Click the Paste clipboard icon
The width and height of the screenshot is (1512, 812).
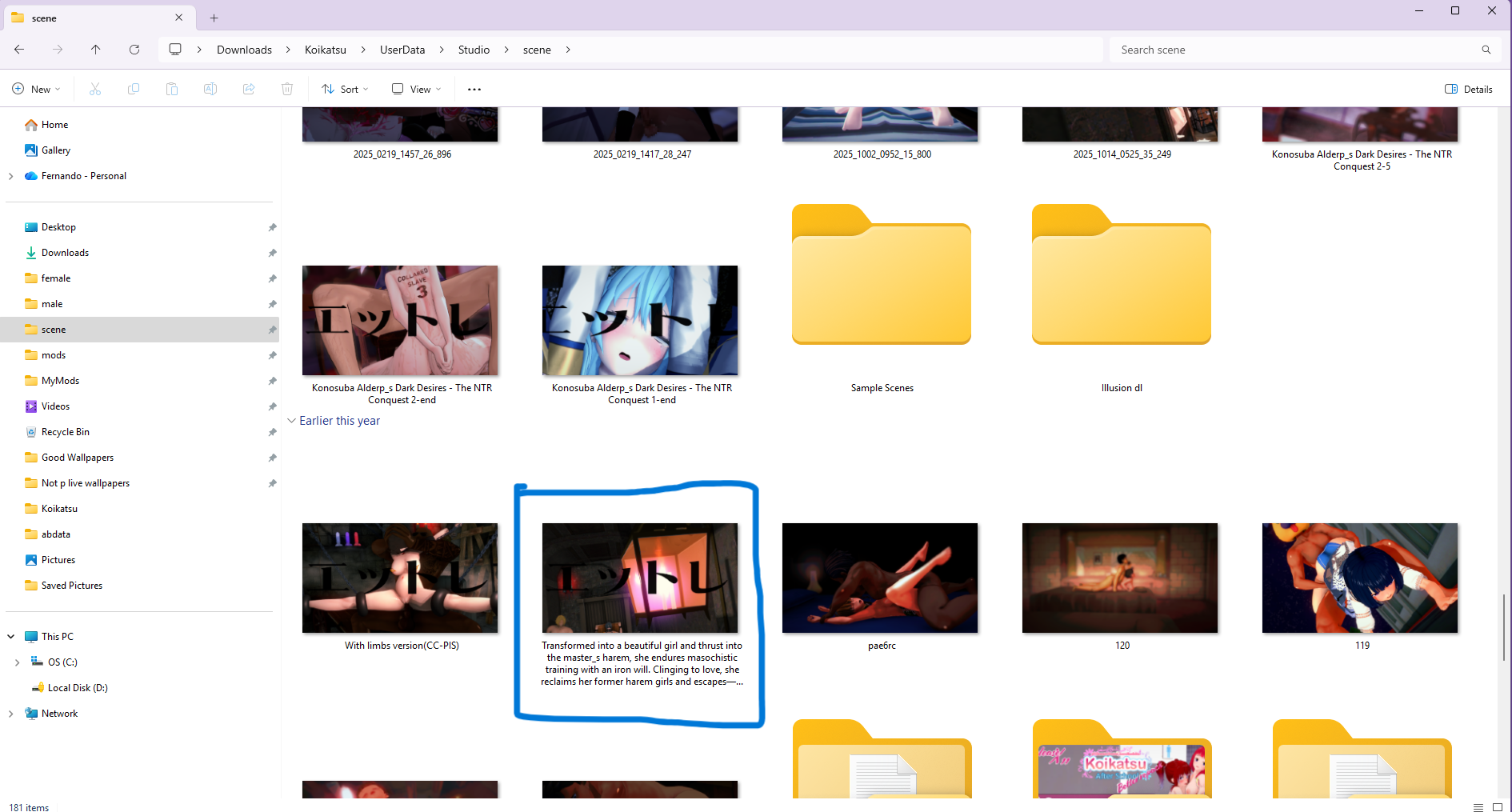172,89
